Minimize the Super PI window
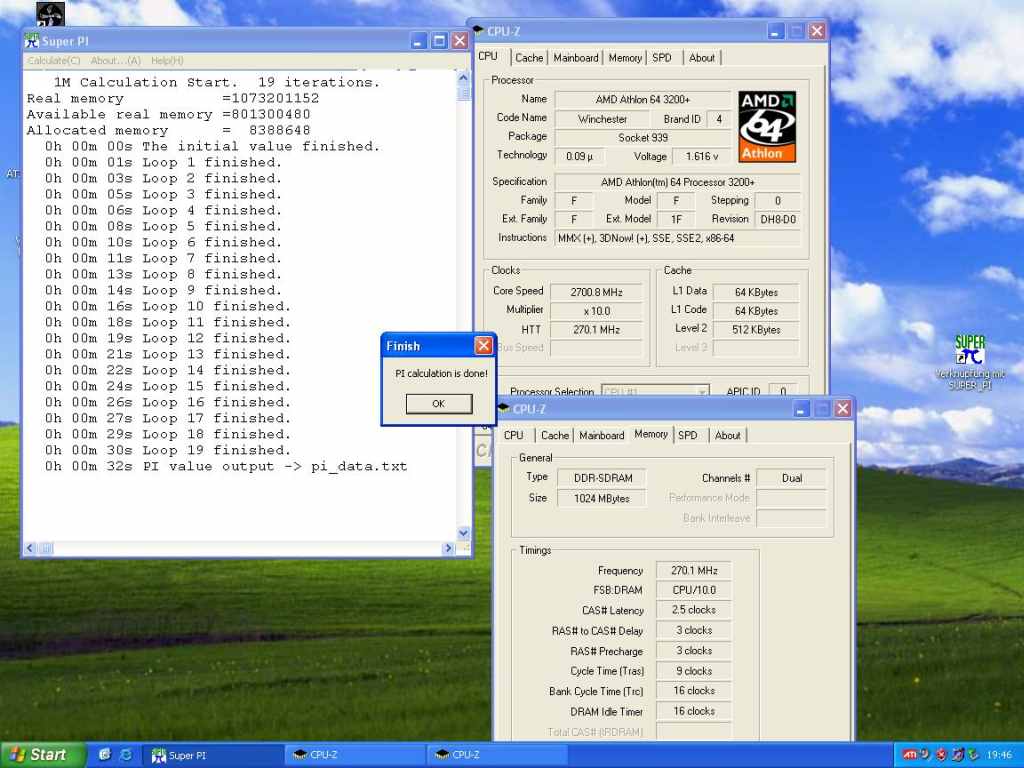This screenshot has width=1024, height=768. [x=419, y=41]
